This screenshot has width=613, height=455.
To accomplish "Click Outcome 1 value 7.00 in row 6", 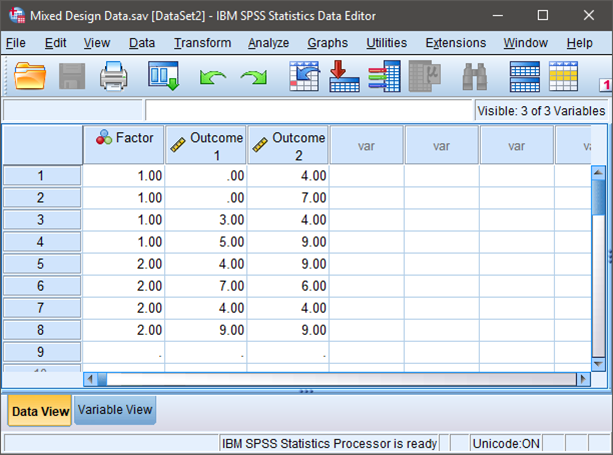I will [206, 286].
